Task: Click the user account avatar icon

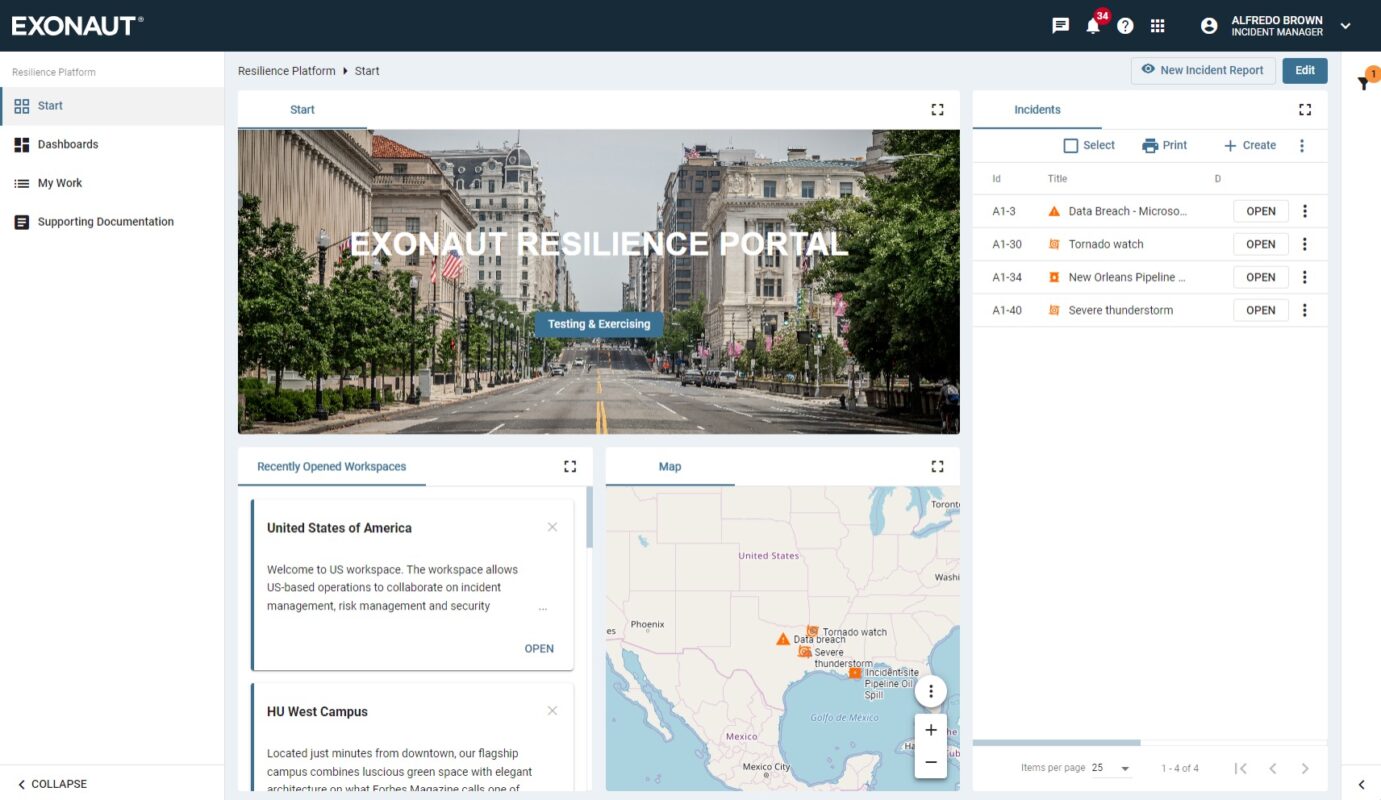Action: (1209, 26)
